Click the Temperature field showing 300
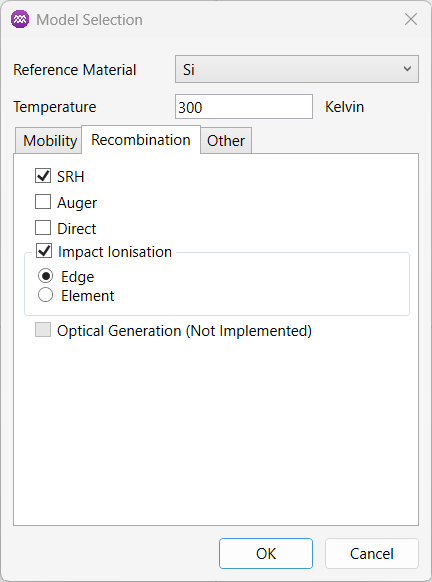Viewport: 432px width, 582px height. (x=244, y=107)
